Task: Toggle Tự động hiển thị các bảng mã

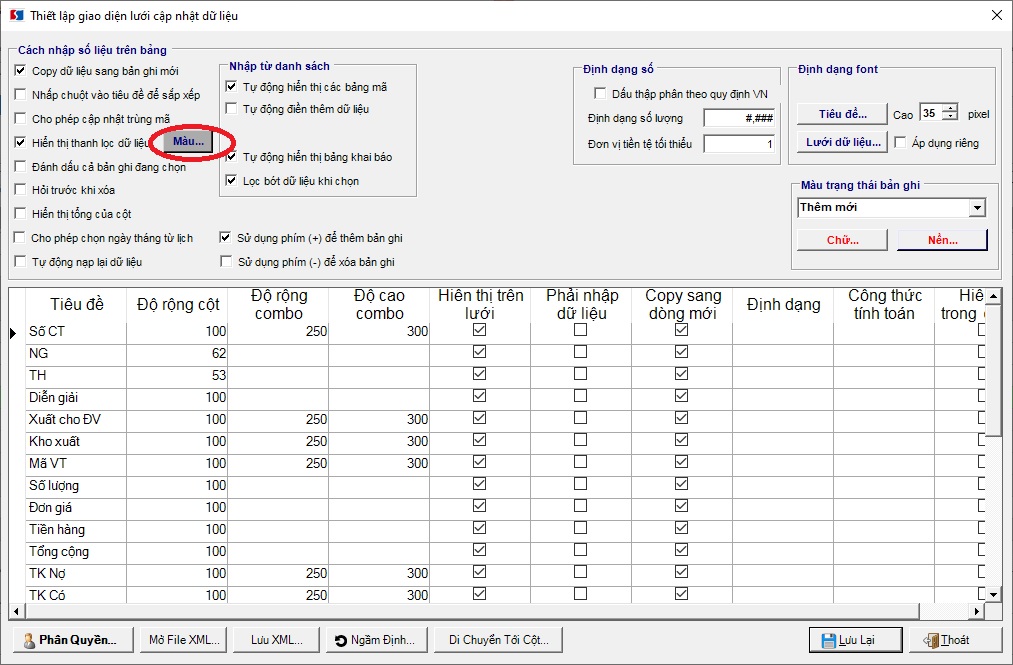Action: (x=231, y=86)
